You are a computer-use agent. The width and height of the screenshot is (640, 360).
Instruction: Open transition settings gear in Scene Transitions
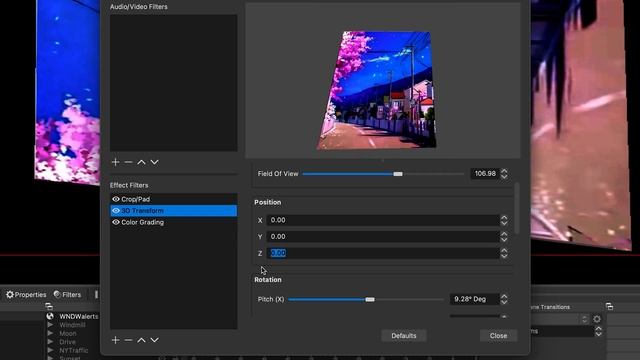tap(597, 319)
